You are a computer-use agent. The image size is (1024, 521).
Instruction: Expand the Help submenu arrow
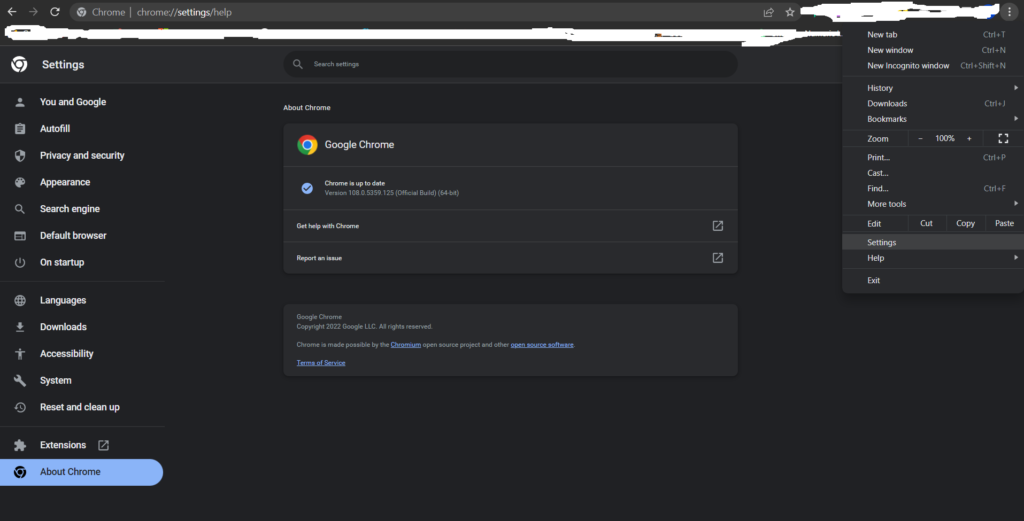pyautogui.click(x=1016, y=258)
